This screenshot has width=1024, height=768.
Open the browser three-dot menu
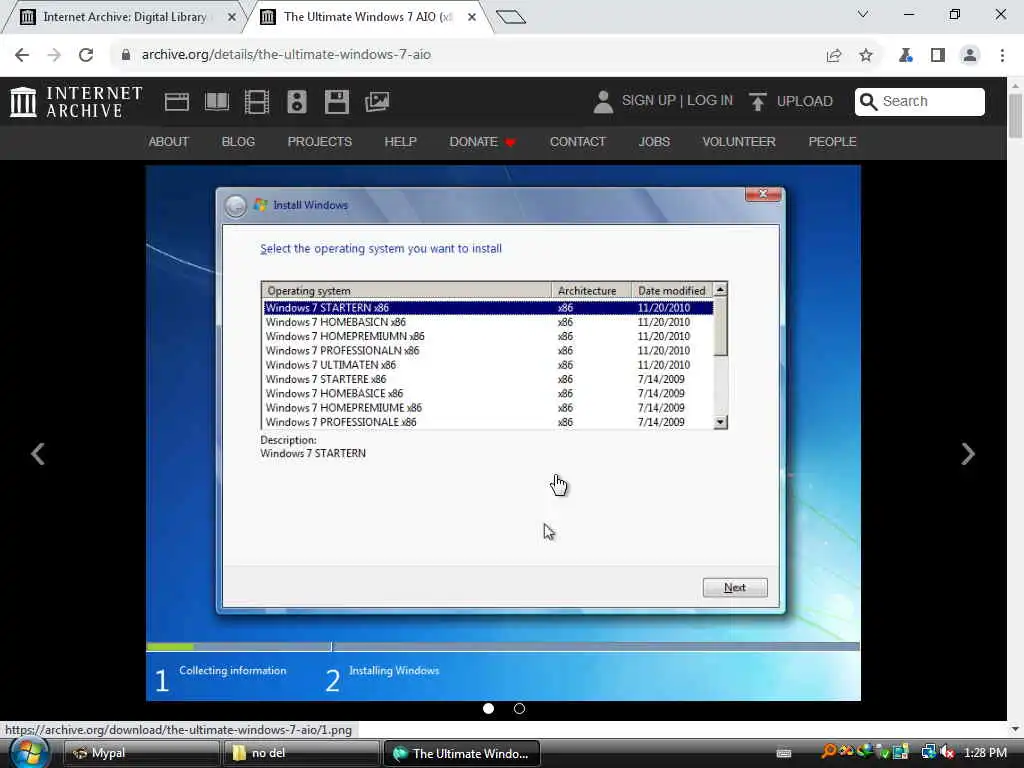(1002, 56)
